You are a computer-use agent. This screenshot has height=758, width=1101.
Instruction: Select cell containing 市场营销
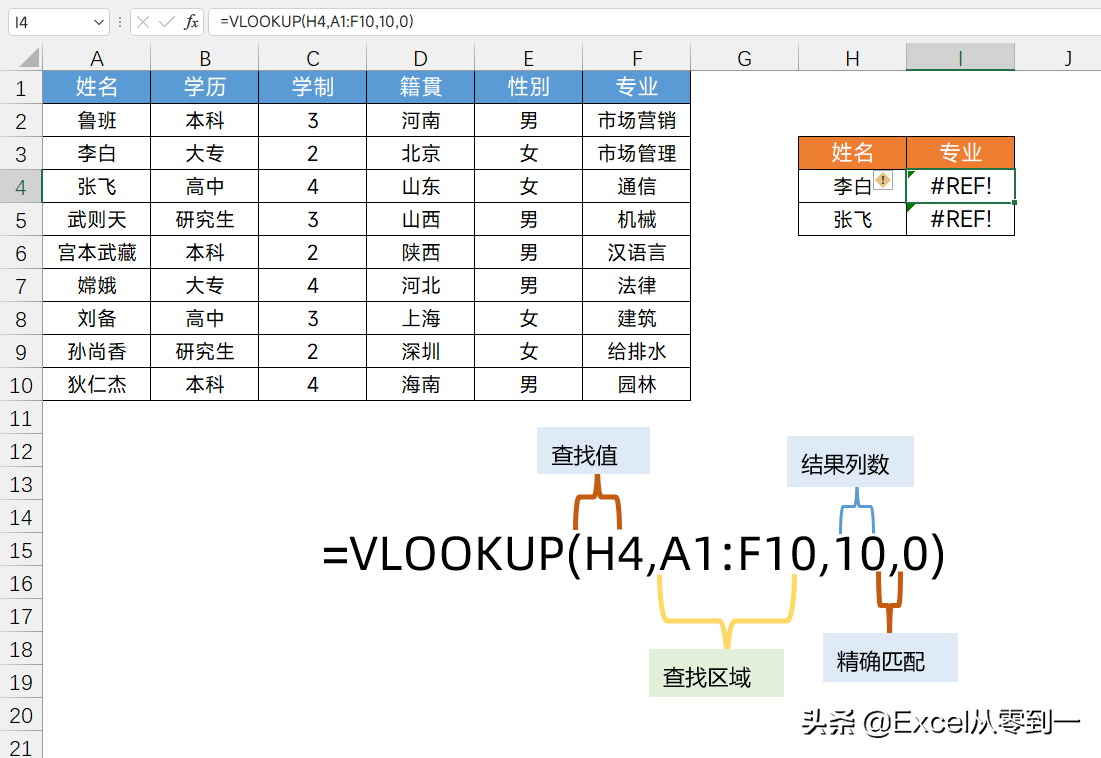tap(637, 120)
